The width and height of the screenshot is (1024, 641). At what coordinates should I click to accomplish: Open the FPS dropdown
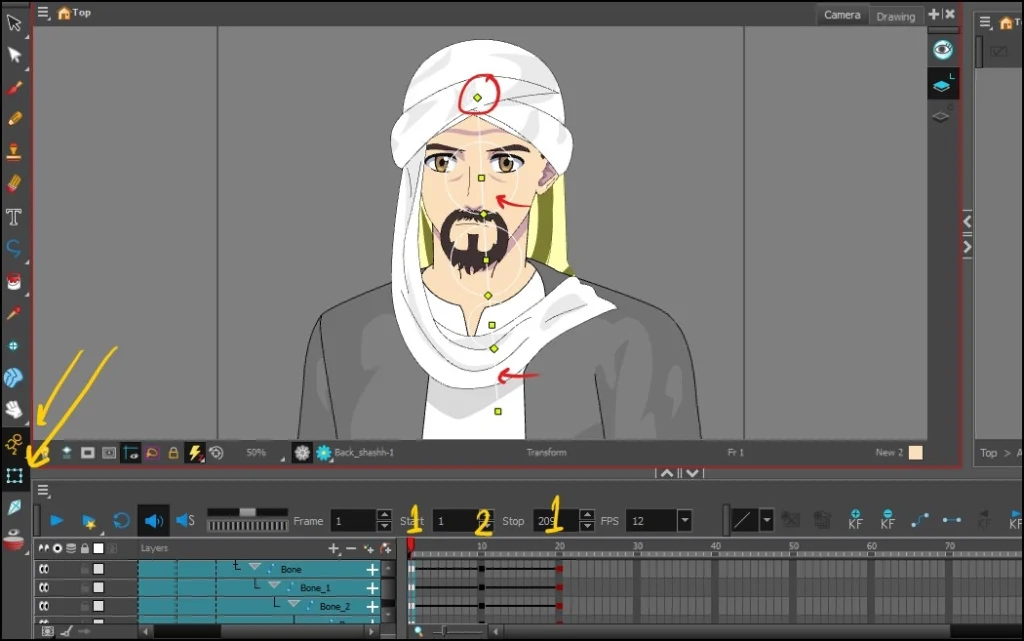[684, 520]
